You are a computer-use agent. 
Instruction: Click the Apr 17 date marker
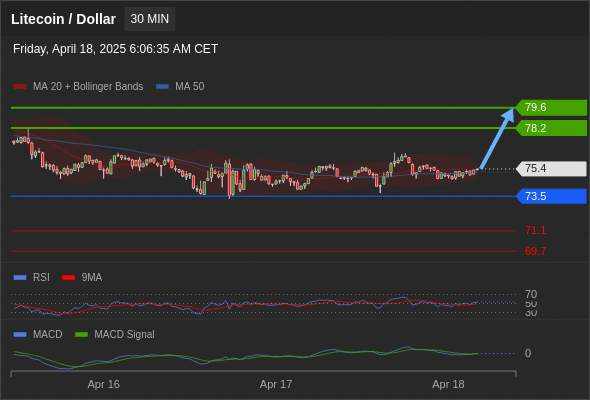[x=276, y=384]
